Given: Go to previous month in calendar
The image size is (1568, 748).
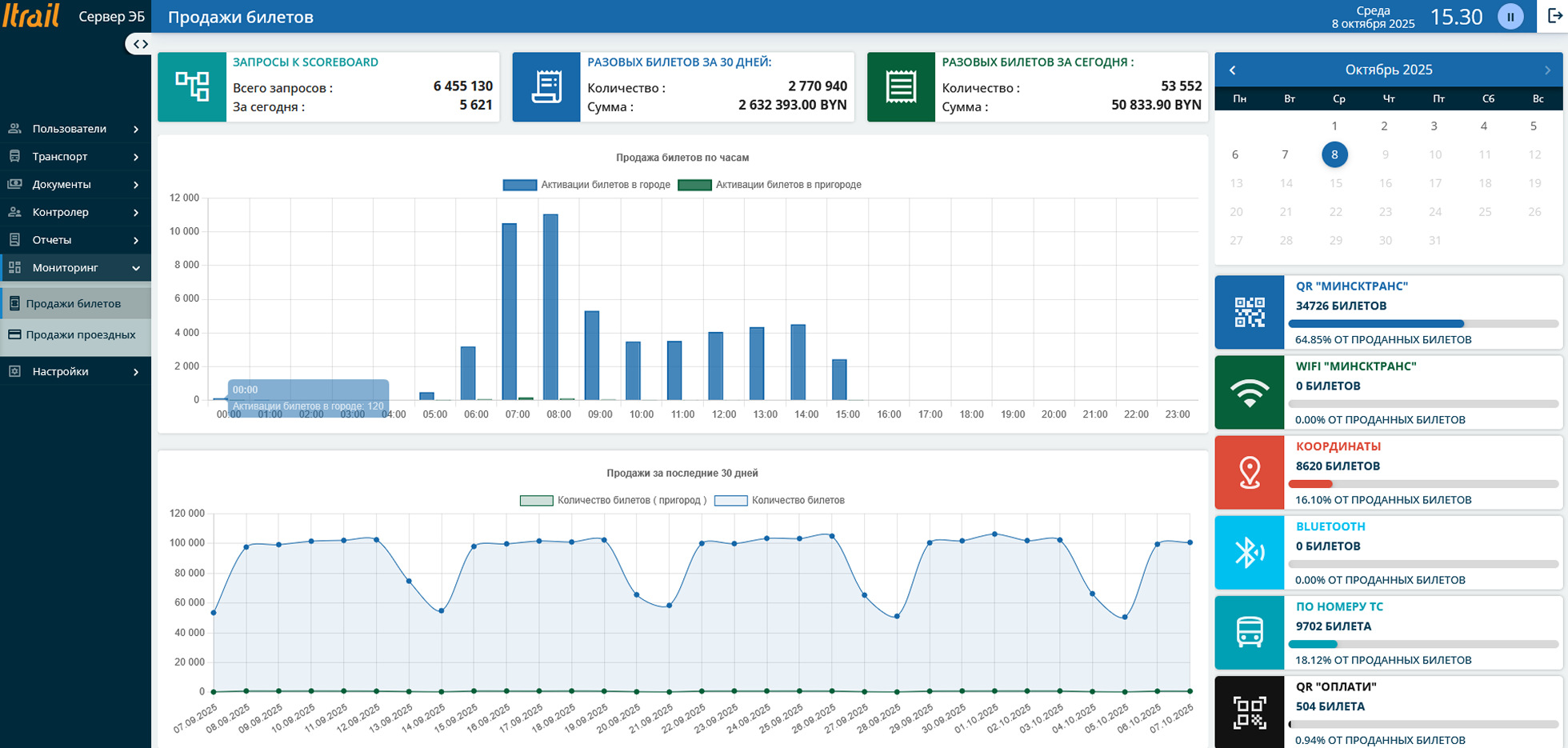Looking at the screenshot, I should (x=1233, y=70).
